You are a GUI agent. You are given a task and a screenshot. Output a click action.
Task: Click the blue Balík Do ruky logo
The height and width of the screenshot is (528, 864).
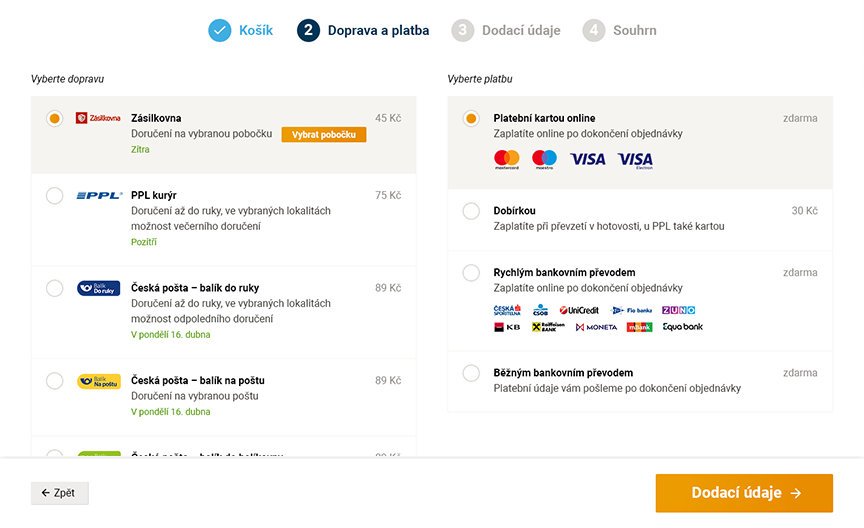(99, 288)
